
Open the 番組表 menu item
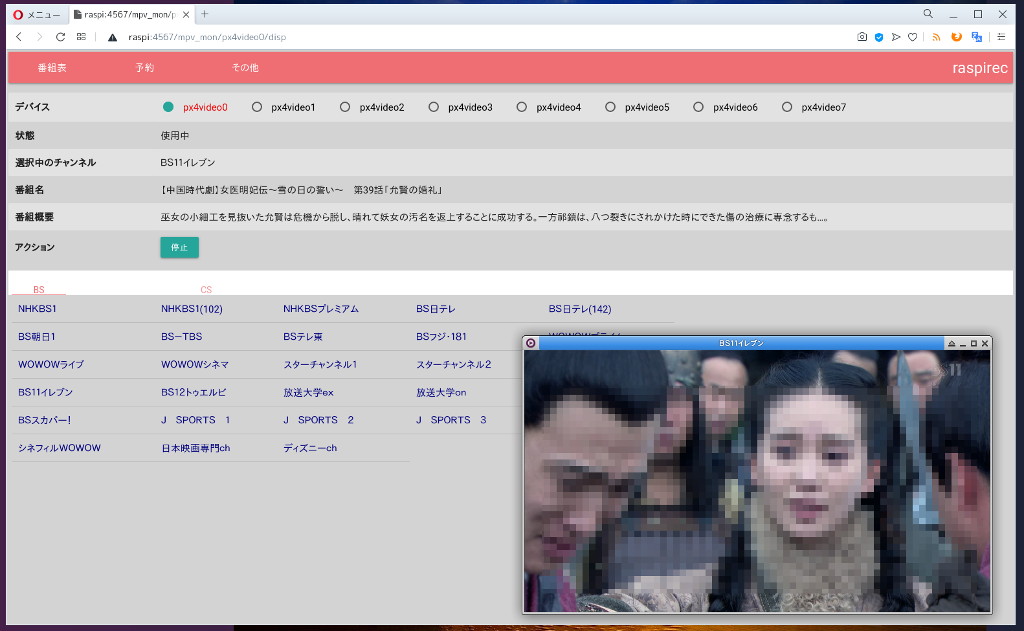(52, 68)
